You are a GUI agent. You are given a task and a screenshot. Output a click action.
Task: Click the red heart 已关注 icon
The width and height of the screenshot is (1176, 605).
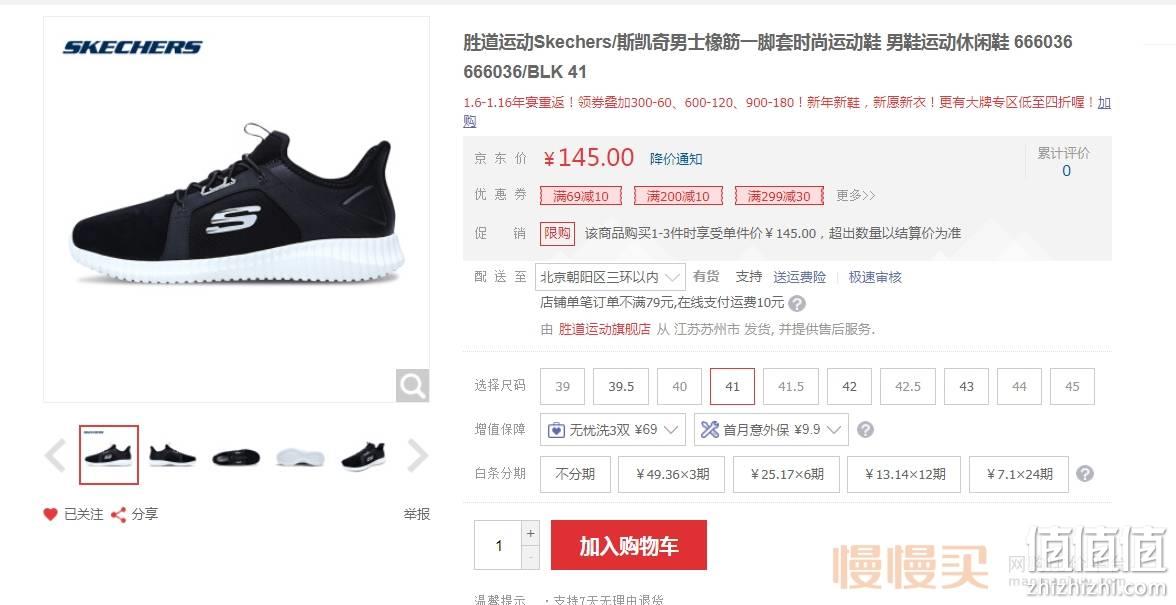(50, 514)
